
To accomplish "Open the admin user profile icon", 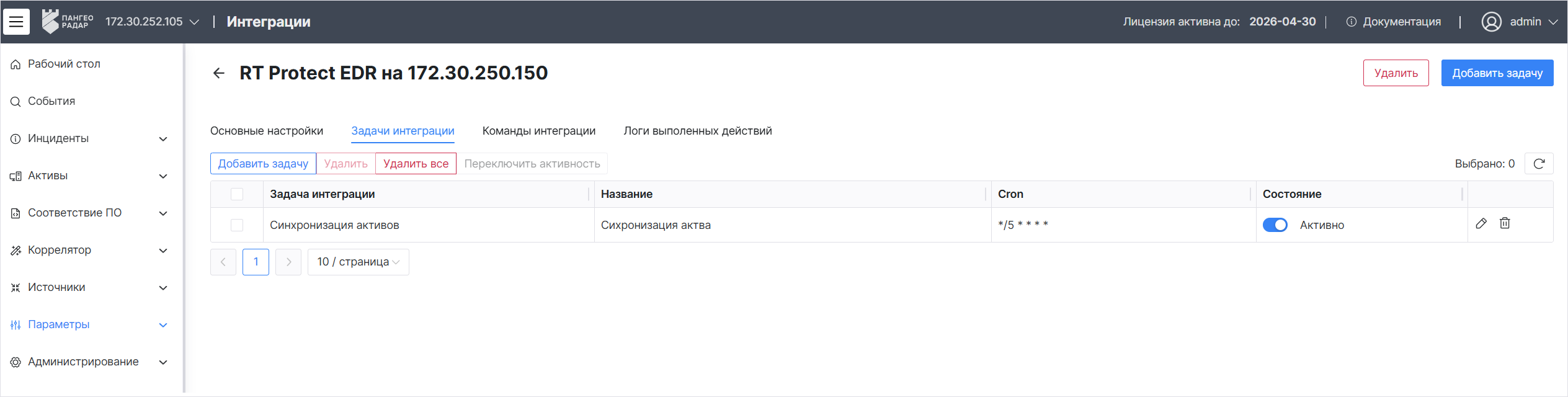I will (1491, 22).
